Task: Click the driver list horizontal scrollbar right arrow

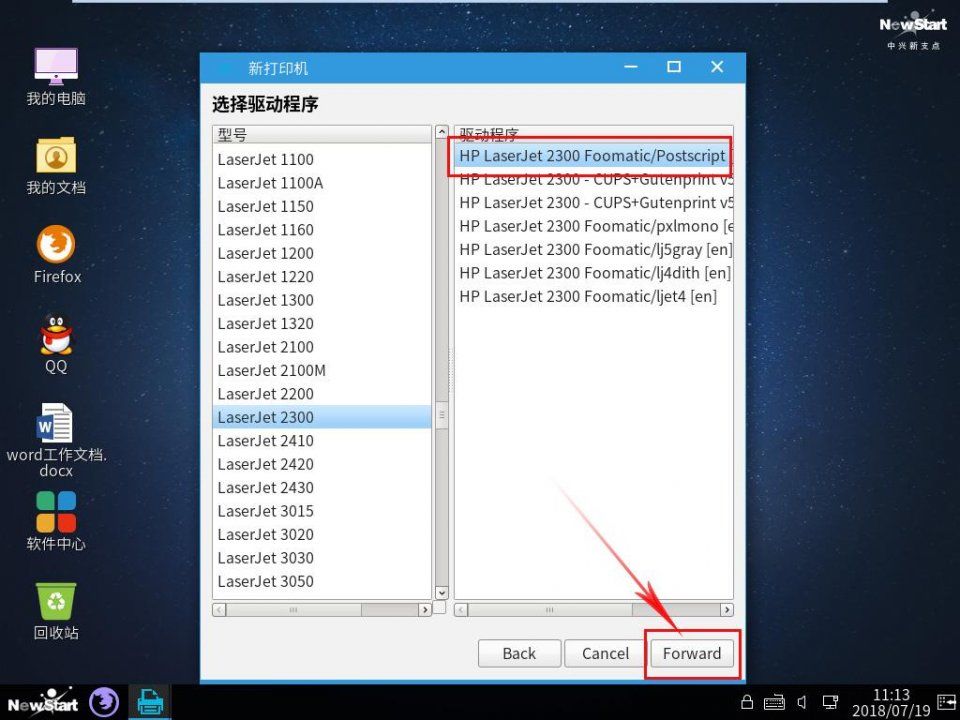Action: coord(726,609)
